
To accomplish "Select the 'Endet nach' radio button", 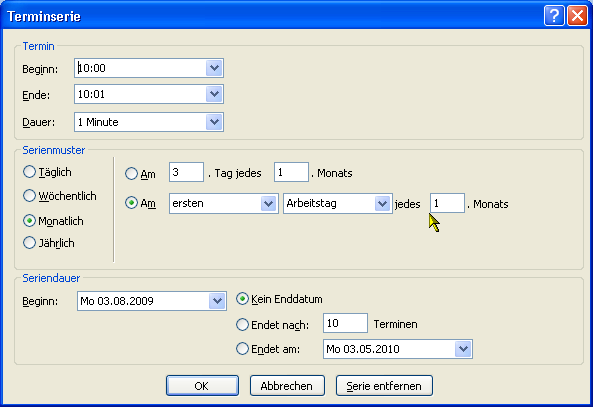I will pyautogui.click(x=242, y=325).
